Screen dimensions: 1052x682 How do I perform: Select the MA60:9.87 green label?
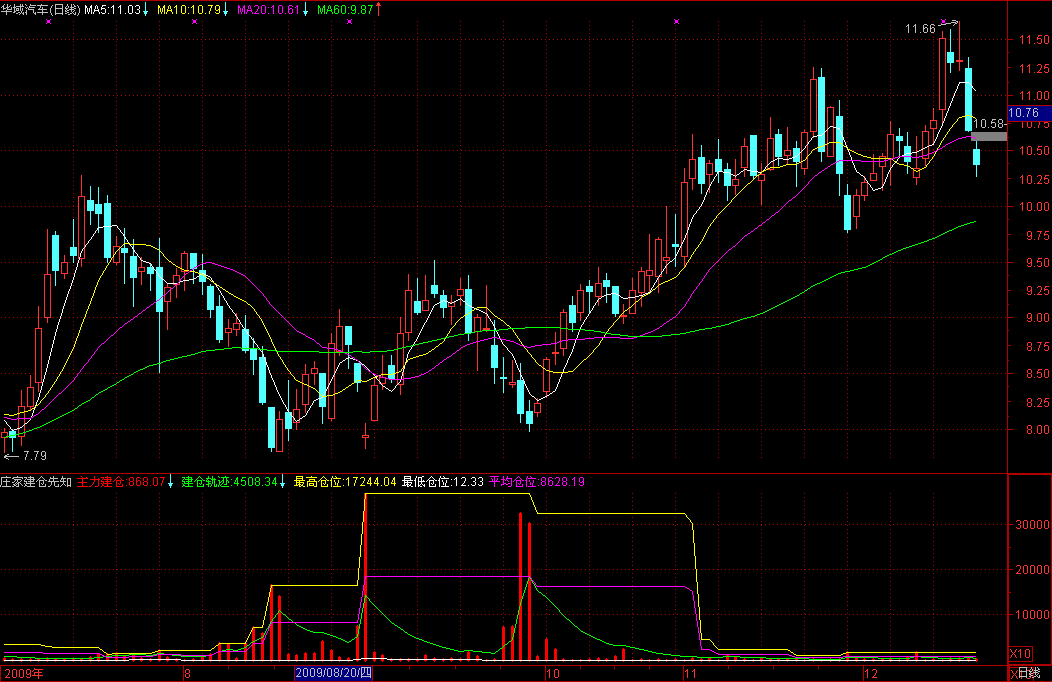click(345, 10)
